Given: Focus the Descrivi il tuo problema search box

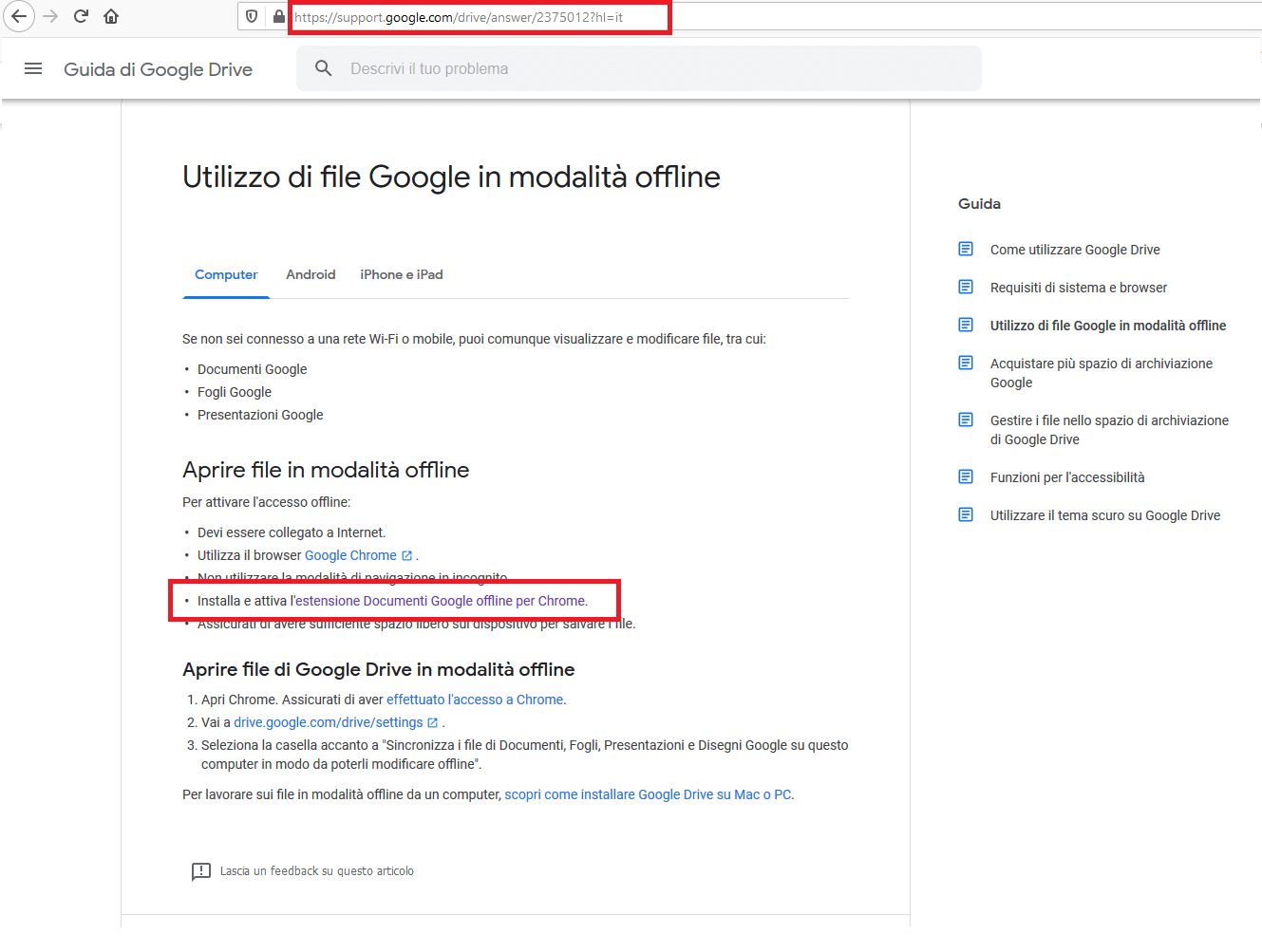Looking at the screenshot, I should pyautogui.click(x=639, y=68).
